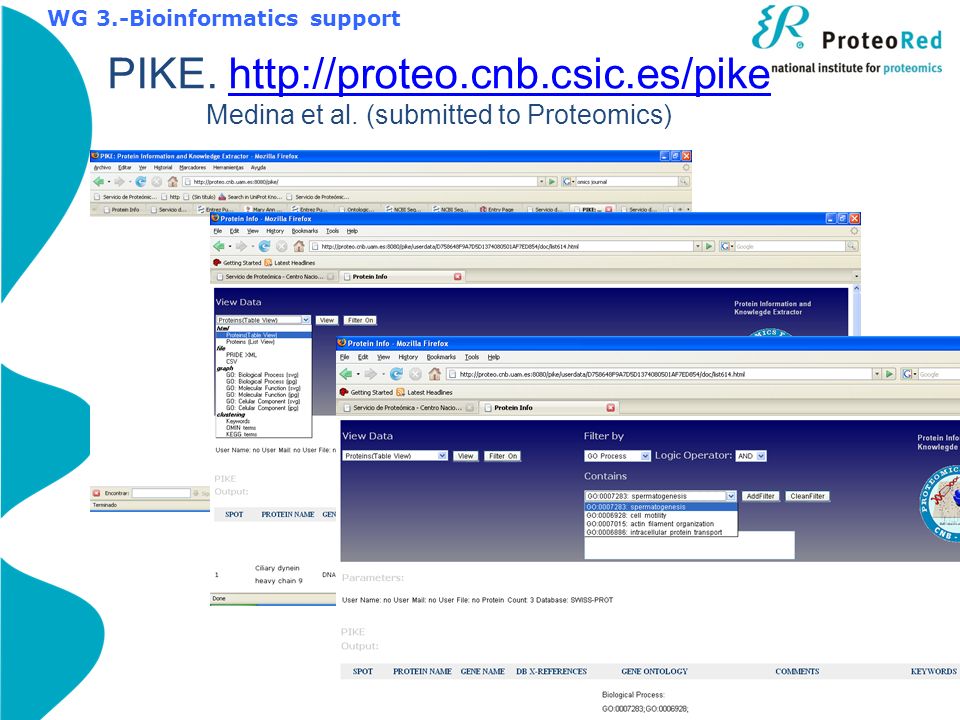This screenshot has height=720, width=960.
Task: Click Forward arrow in front Protein Info window
Action: pos(371,373)
